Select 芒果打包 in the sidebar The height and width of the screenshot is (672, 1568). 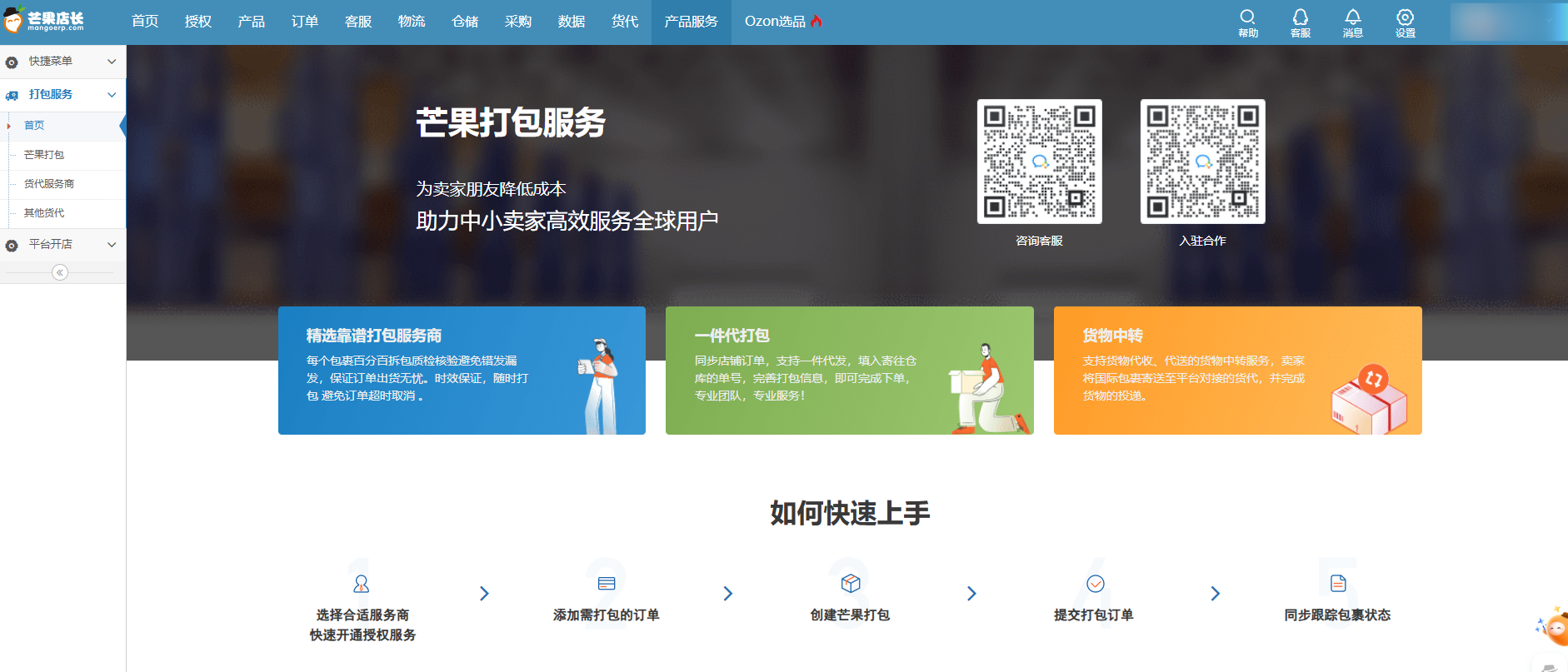tap(44, 155)
